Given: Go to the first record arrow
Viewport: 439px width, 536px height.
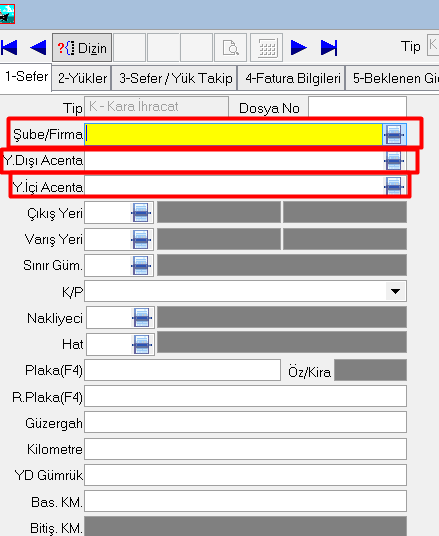Looking at the screenshot, I should (9, 47).
